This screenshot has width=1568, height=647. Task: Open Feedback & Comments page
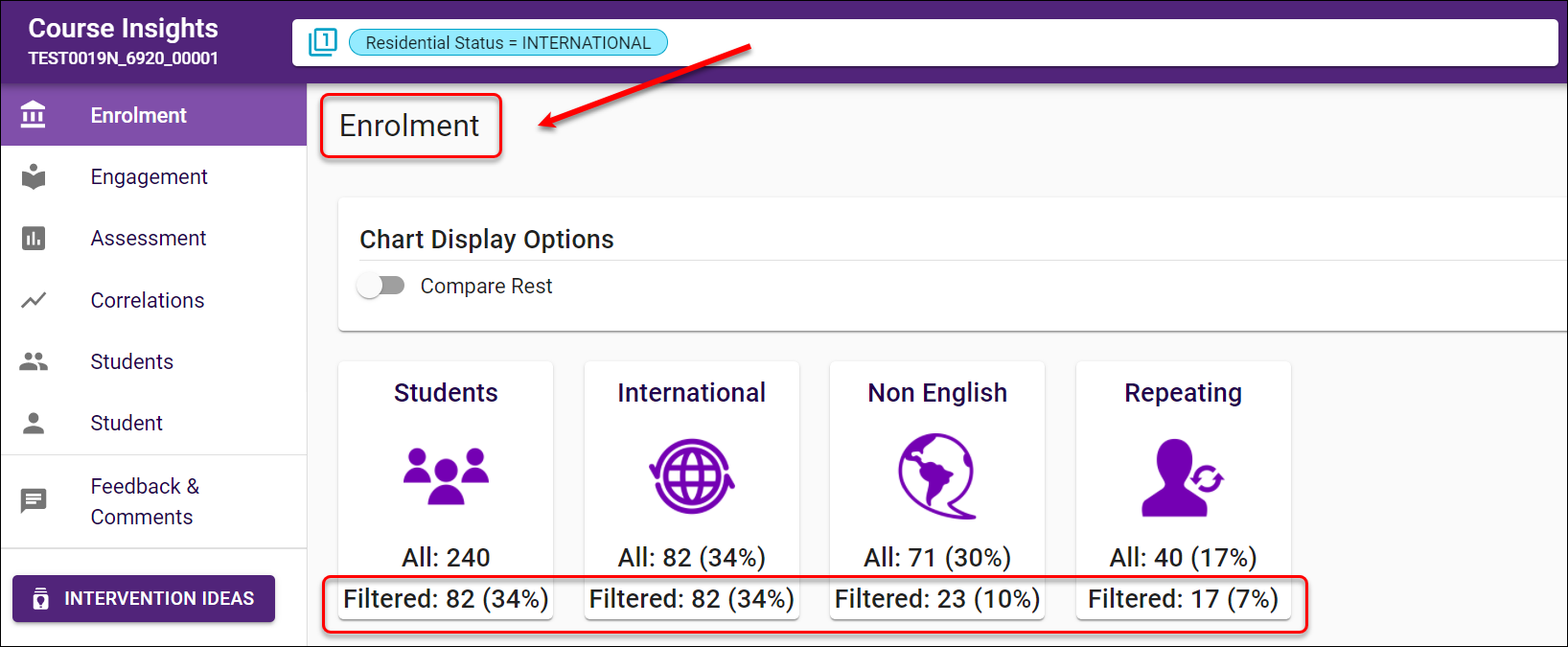pos(144,501)
